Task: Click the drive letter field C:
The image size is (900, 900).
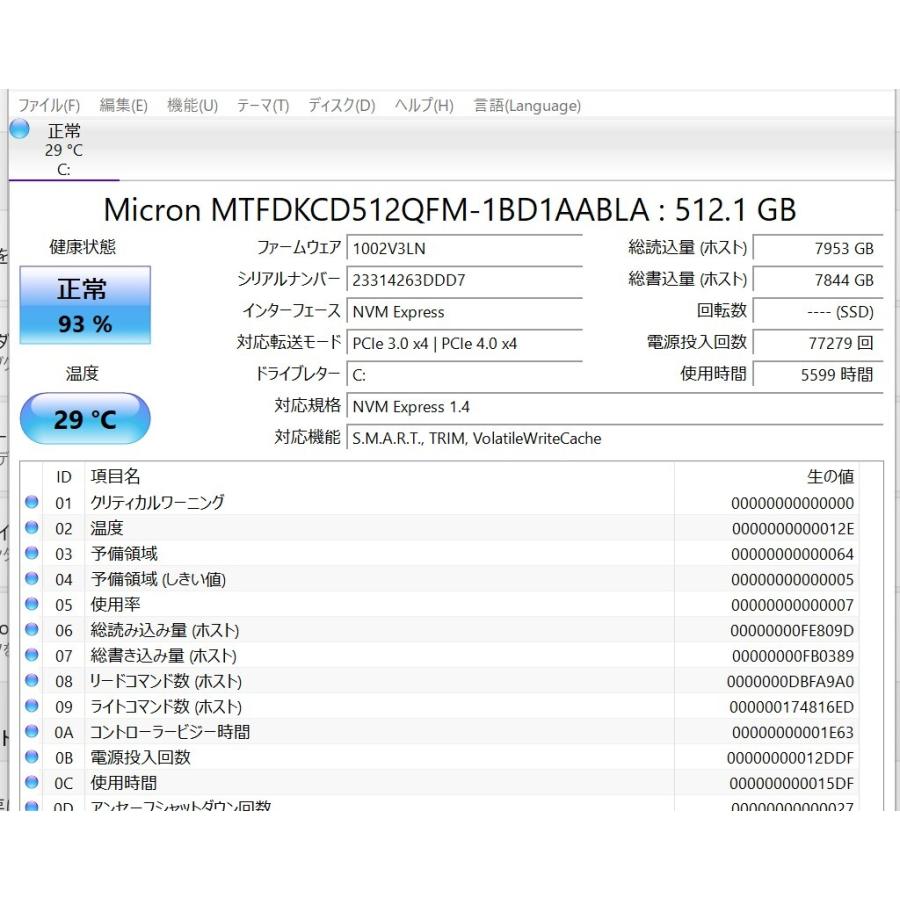Action: coord(464,375)
